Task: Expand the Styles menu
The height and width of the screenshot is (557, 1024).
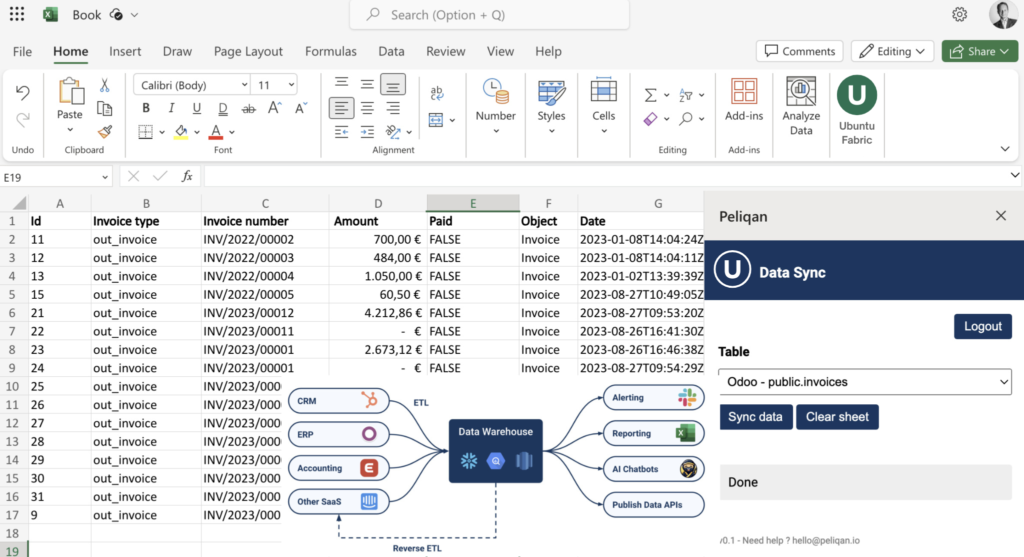Action: coord(551,131)
